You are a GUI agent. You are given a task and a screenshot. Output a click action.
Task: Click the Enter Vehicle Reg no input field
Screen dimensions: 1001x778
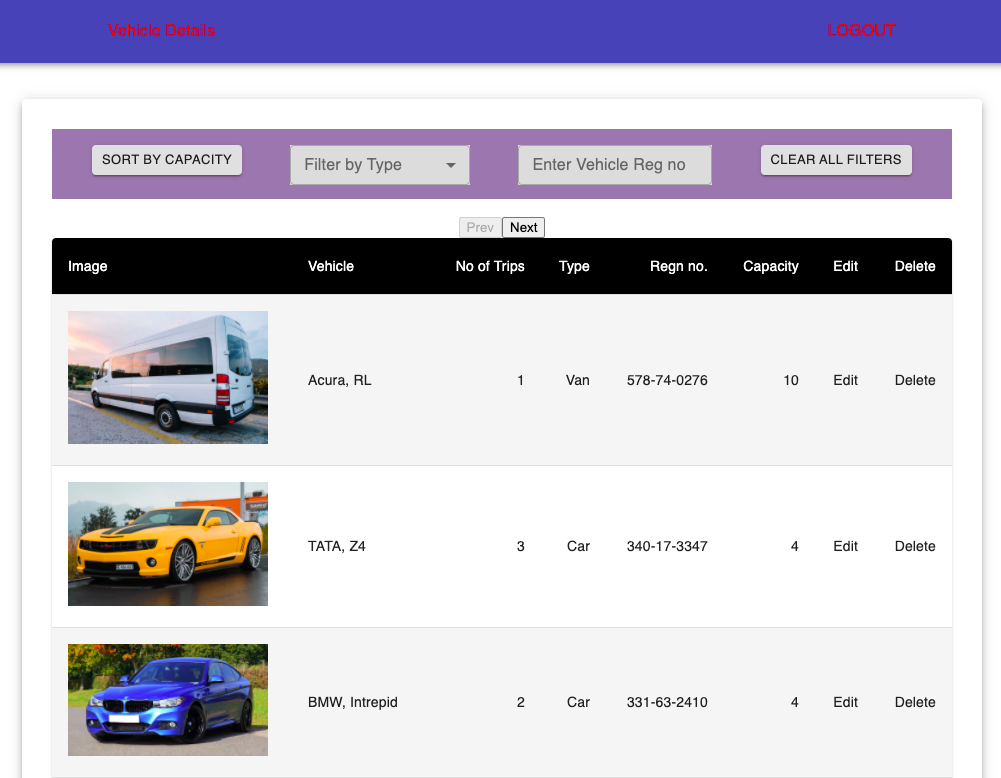tap(614, 164)
